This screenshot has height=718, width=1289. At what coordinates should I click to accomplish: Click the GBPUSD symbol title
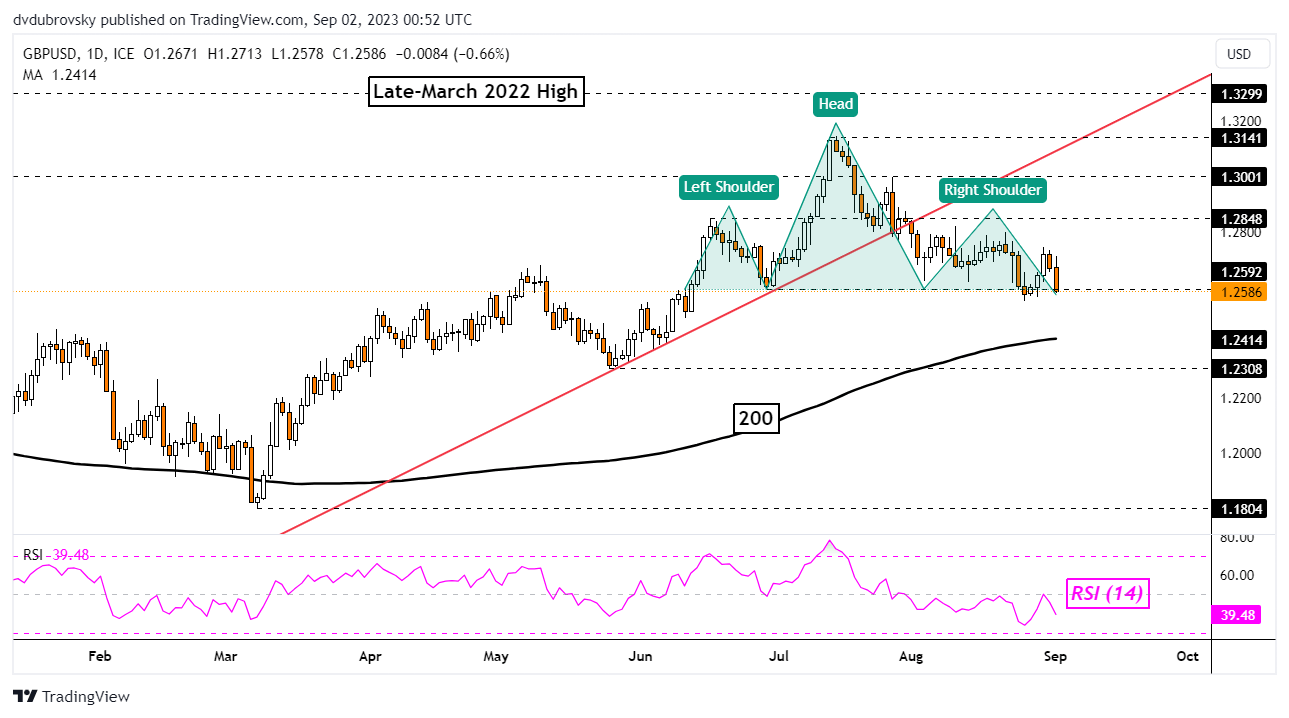[x=47, y=53]
